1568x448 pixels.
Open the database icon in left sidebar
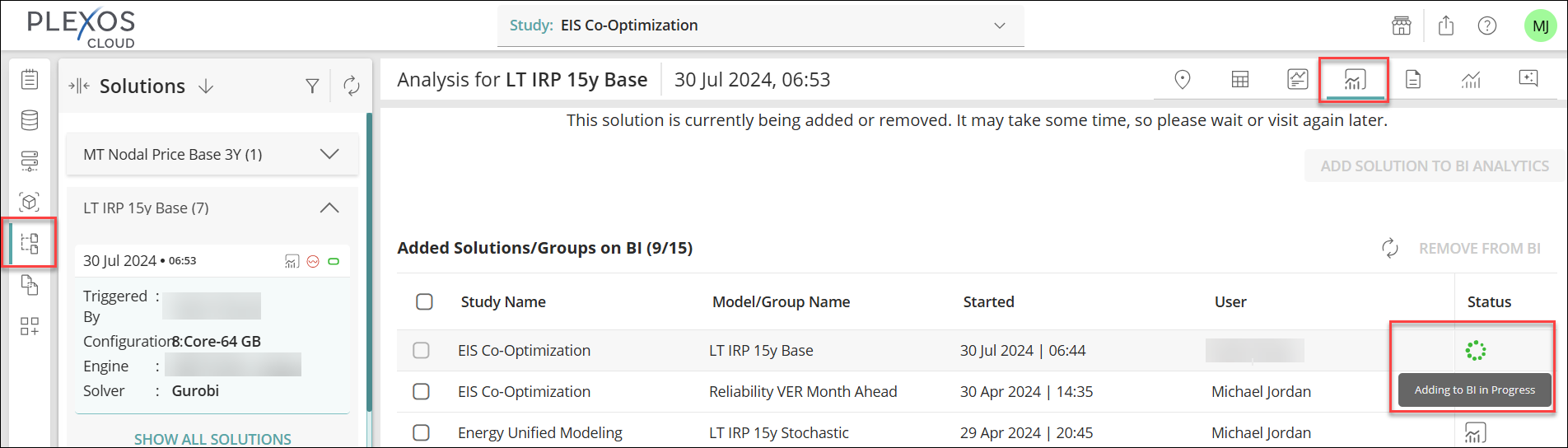(x=30, y=120)
